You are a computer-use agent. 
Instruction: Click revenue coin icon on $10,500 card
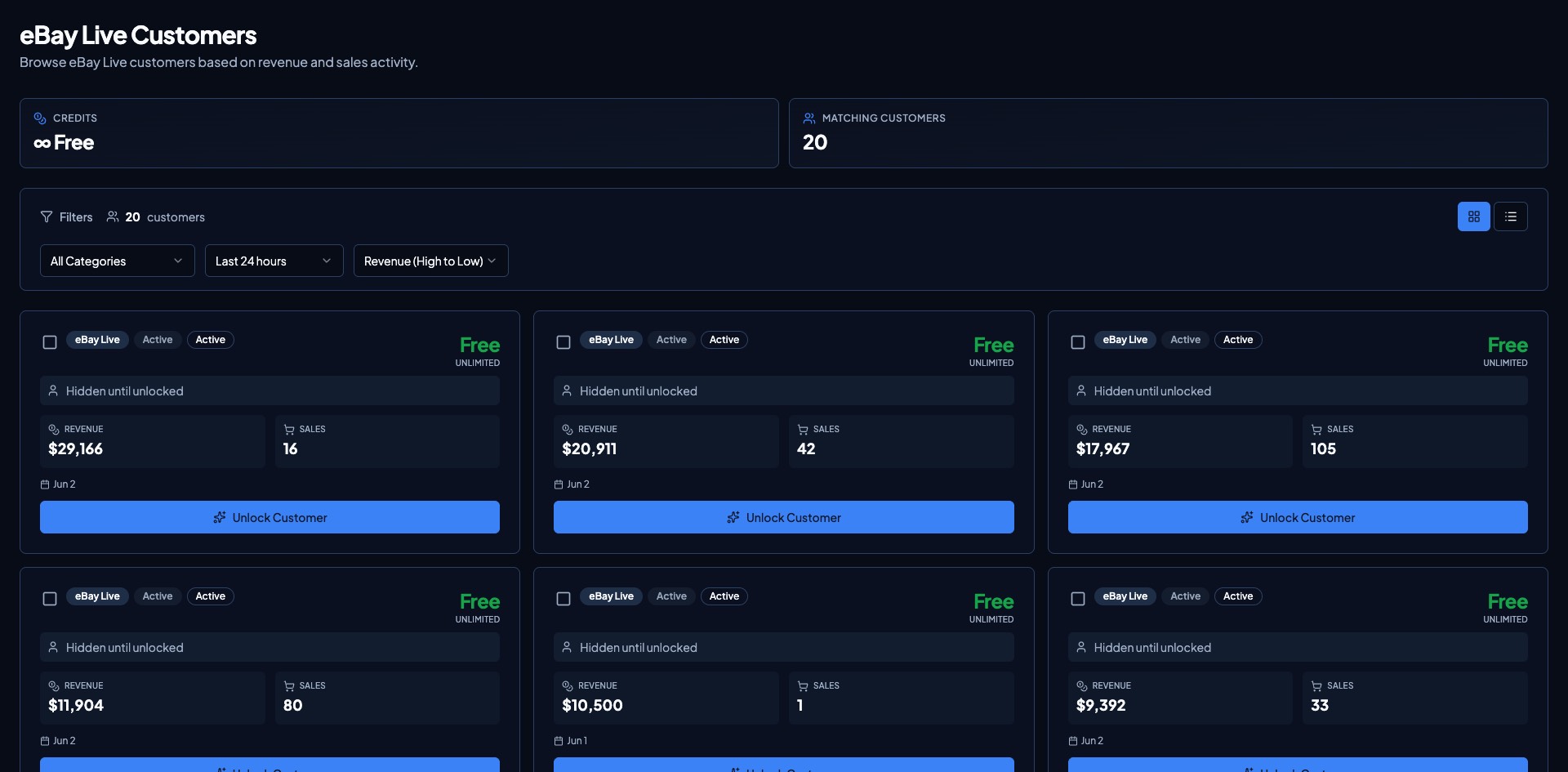pos(568,685)
